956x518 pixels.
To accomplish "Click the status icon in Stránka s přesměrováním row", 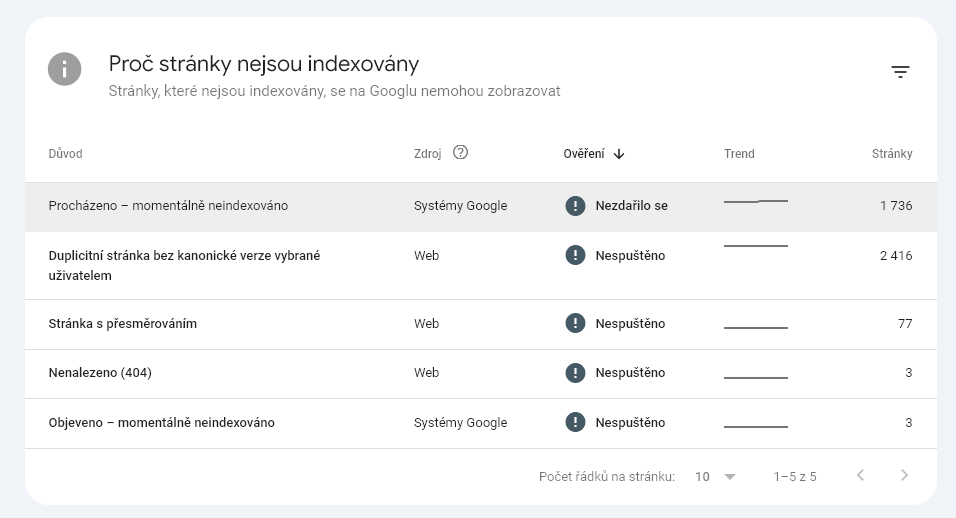I will [x=575, y=323].
